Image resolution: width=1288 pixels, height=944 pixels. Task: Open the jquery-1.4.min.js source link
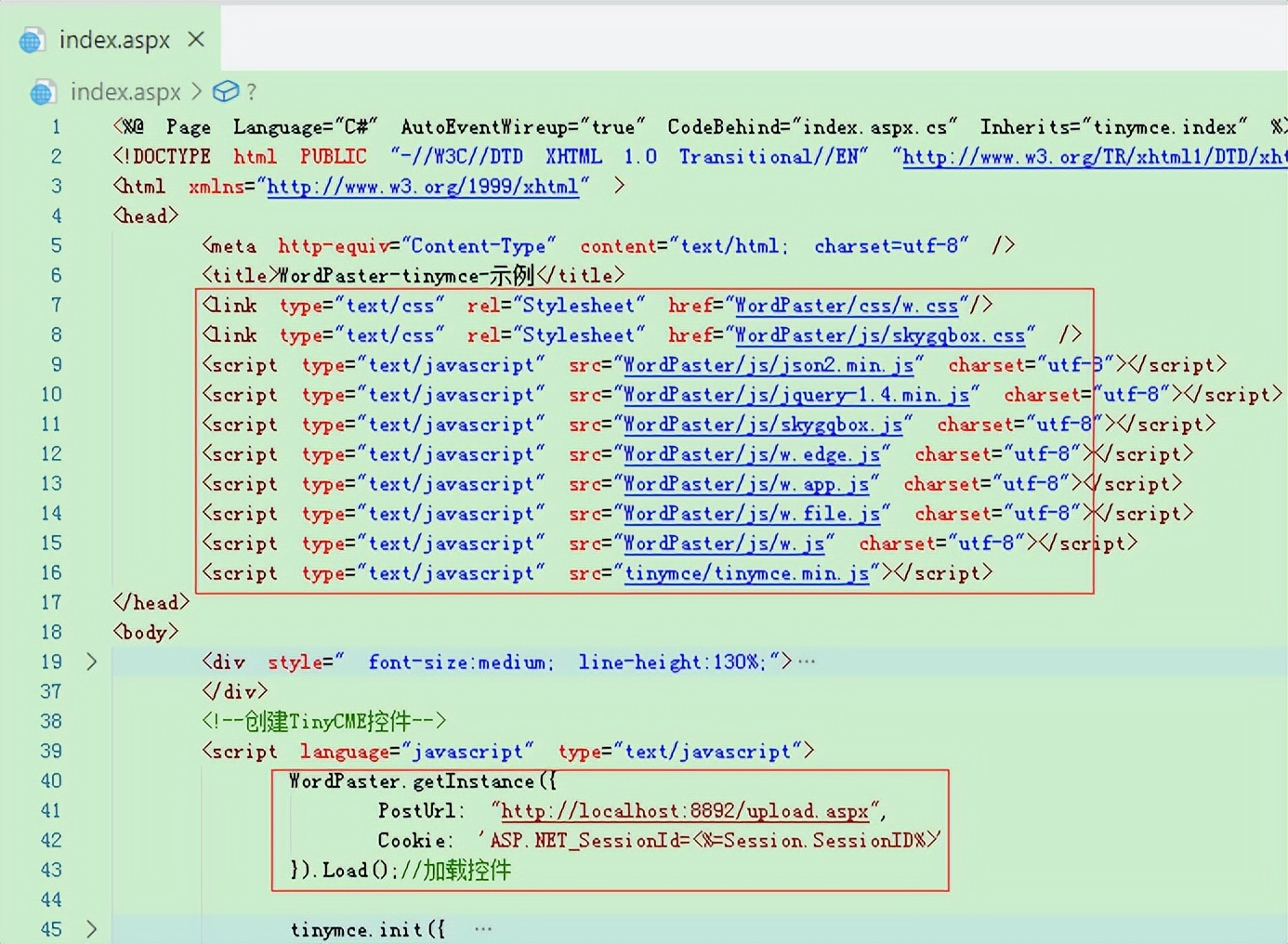coord(796,395)
